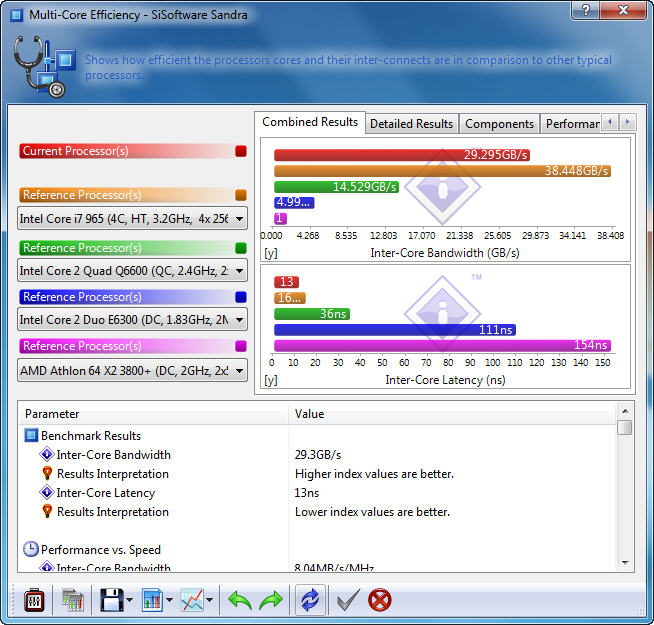Open the save icon's dropdown arrow
The image size is (654, 625).
click(129, 600)
